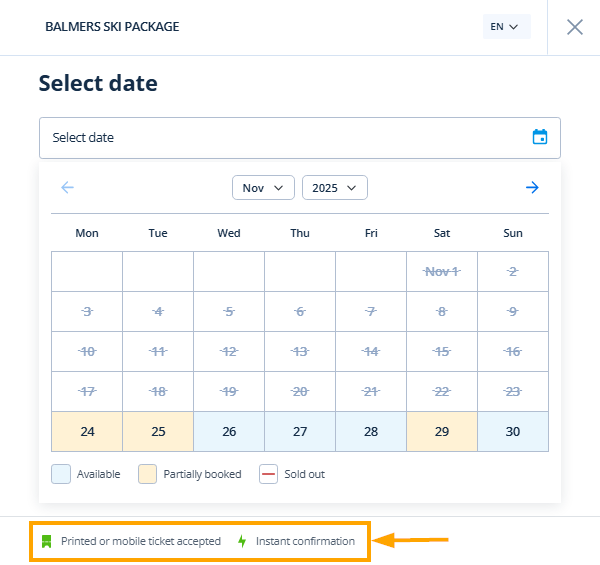600x565 pixels.
Task: Click the instant confirmation lightning icon
Action: 241,541
